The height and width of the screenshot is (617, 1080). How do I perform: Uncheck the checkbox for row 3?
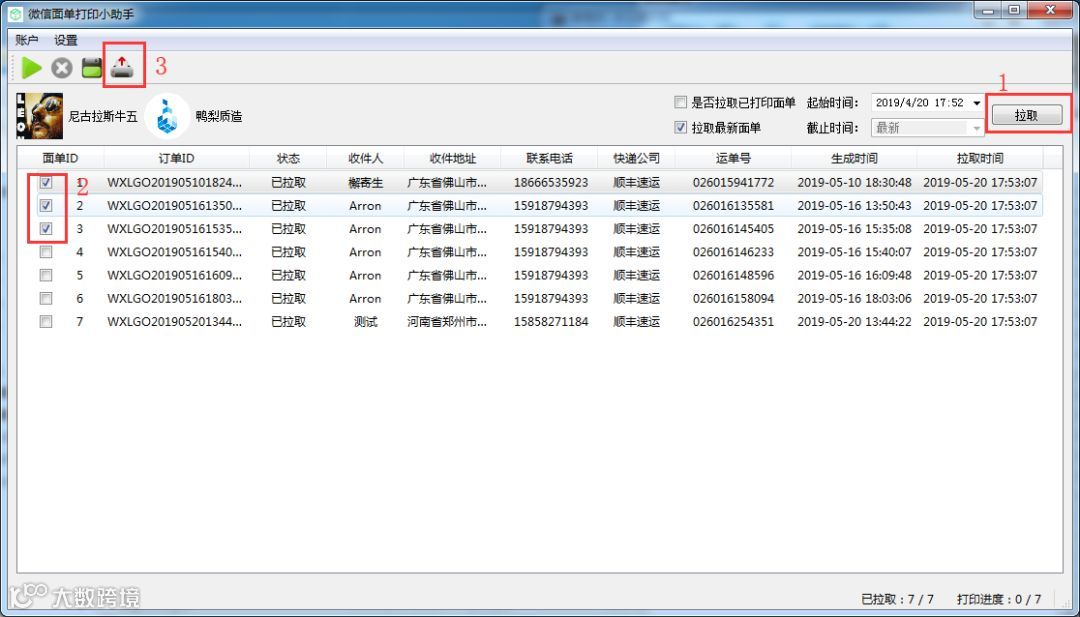[x=46, y=229]
